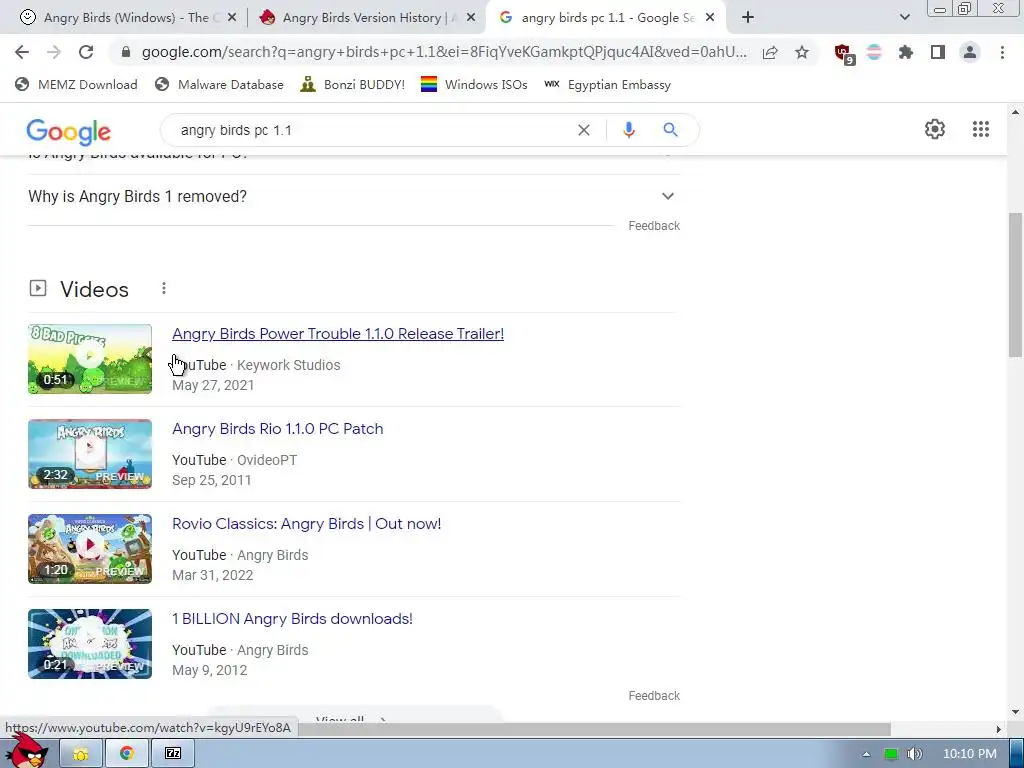This screenshot has height=768, width=1024.
Task: Bookmark this page with the star icon
Action: coord(802,52)
